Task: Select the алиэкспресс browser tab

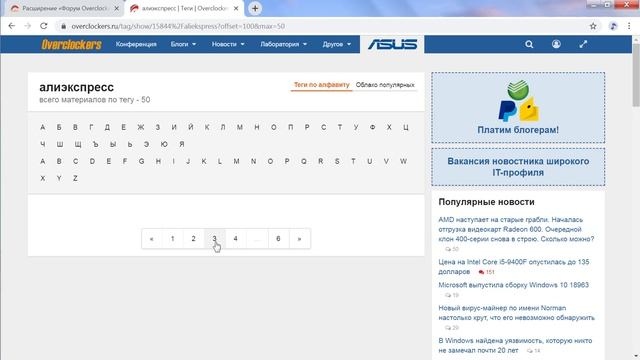Action: coord(184,8)
